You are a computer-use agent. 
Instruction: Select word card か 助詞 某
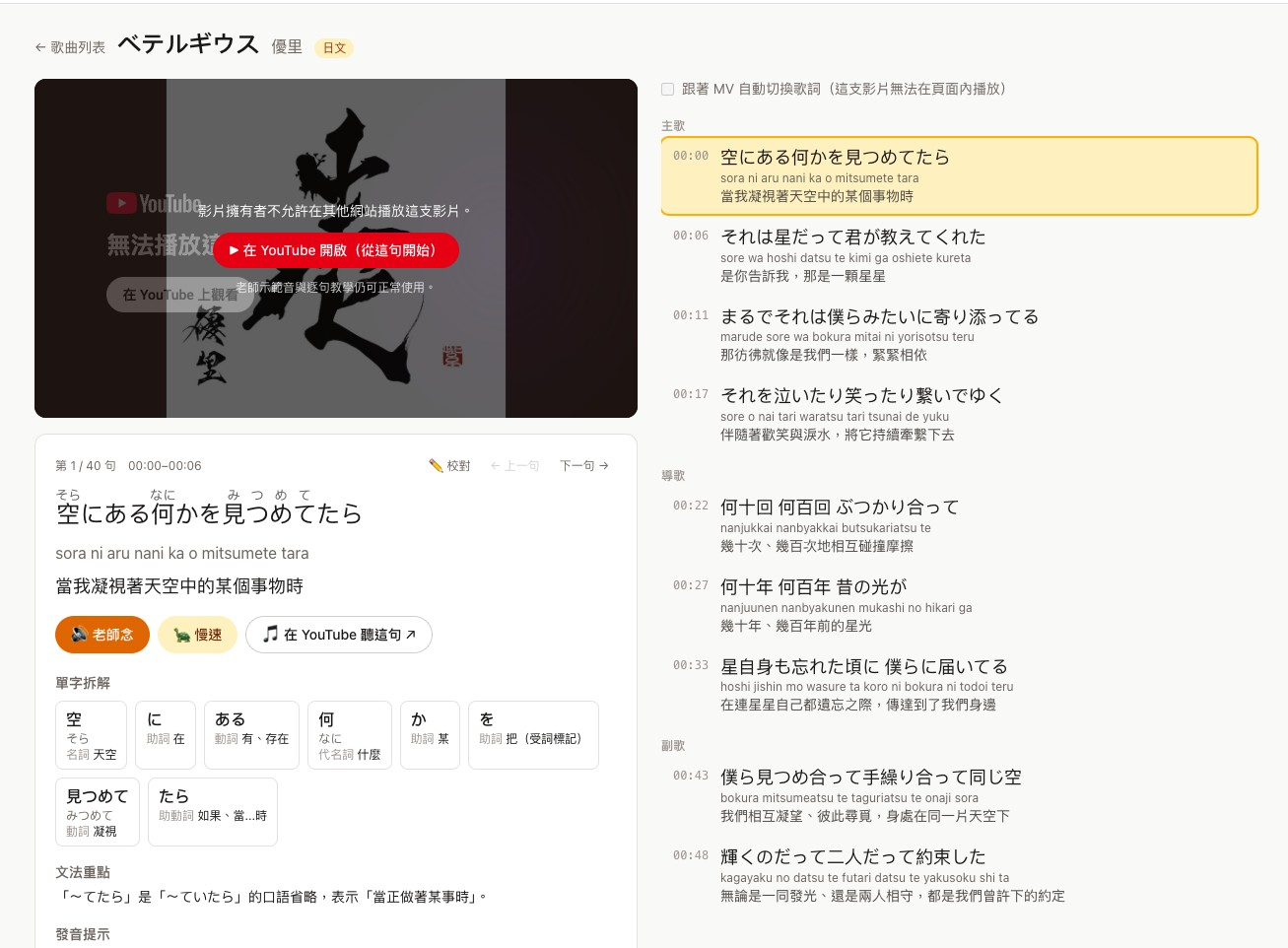430,735
